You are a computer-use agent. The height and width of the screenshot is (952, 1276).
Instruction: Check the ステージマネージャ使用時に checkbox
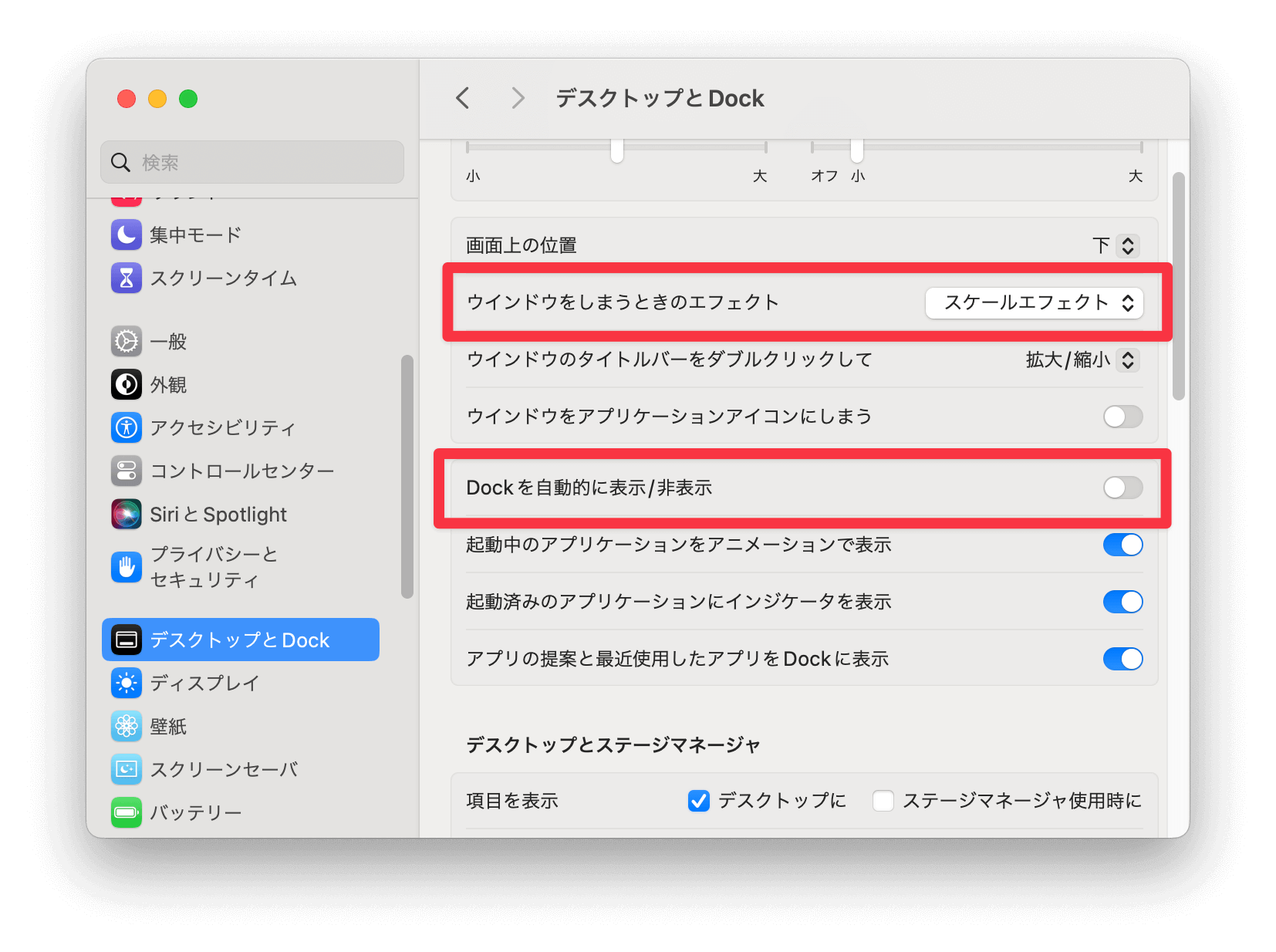pyautogui.click(x=883, y=801)
